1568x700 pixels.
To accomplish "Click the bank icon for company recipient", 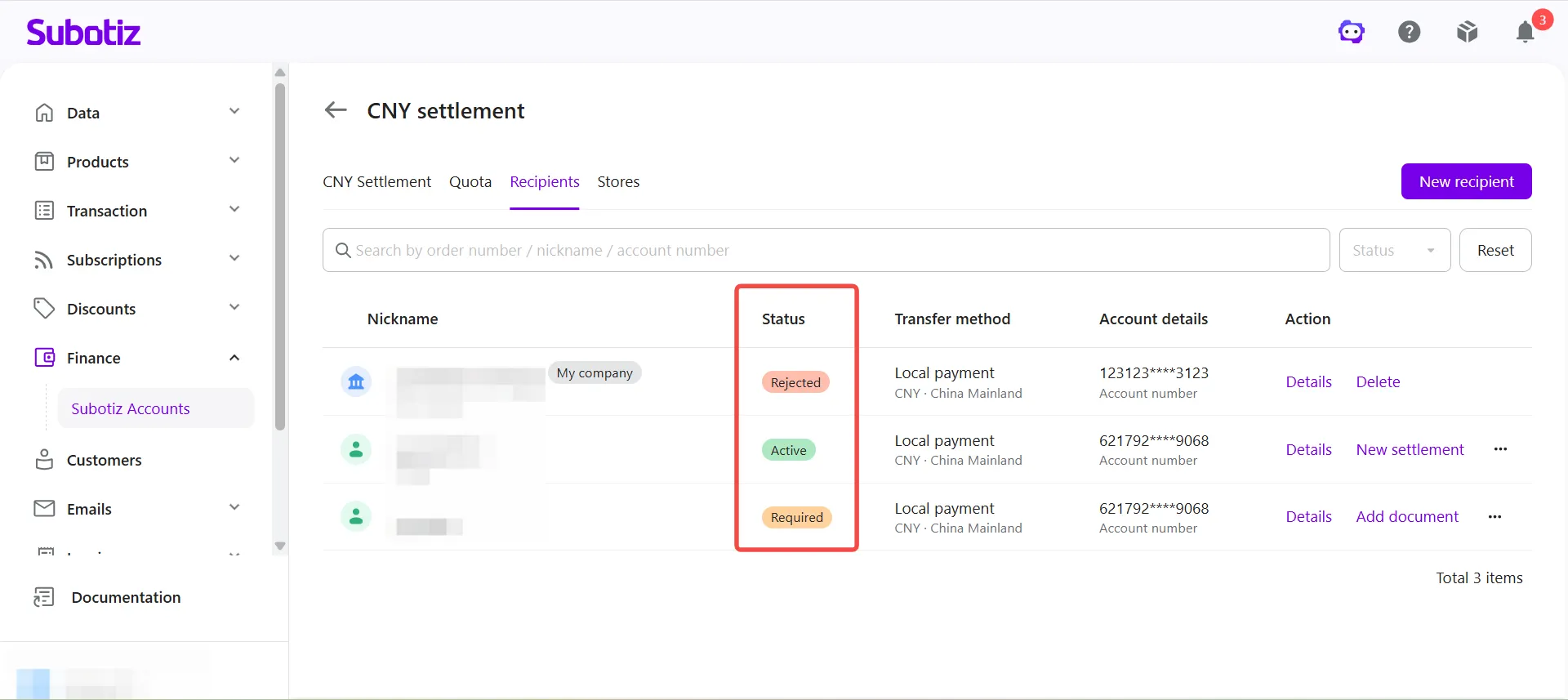I will point(356,381).
